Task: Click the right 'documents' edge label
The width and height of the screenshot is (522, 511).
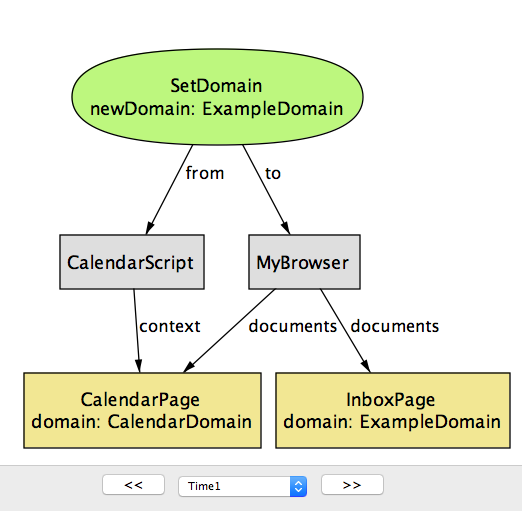Action: pyautogui.click(x=395, y=326)
